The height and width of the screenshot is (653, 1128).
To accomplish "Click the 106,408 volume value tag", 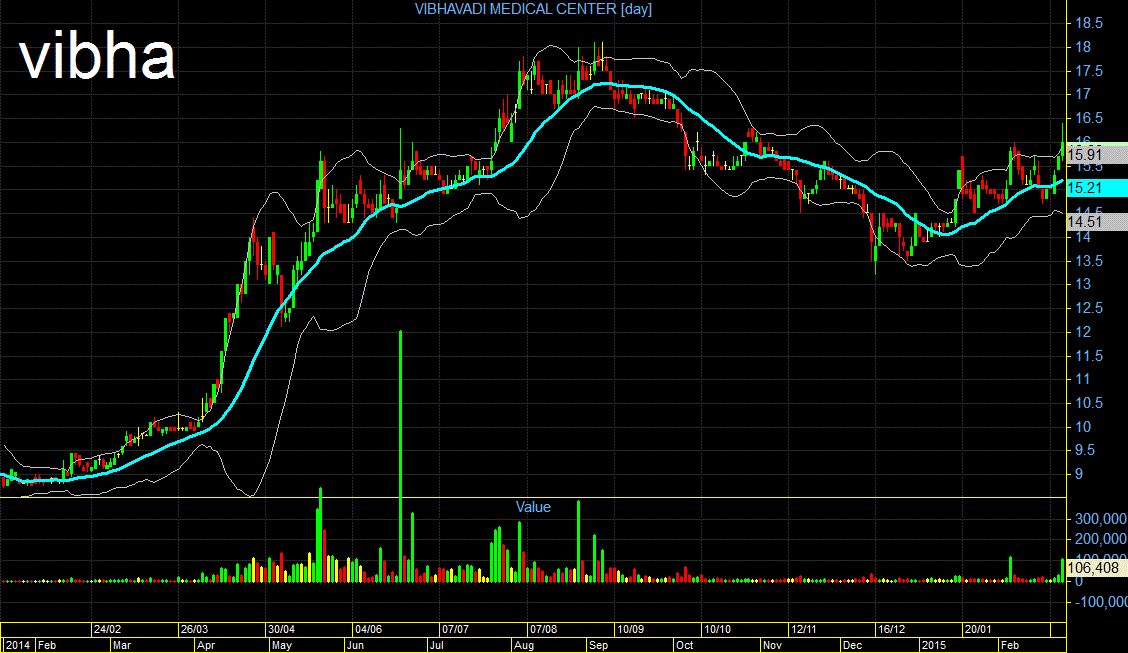I will point(1096,567).
